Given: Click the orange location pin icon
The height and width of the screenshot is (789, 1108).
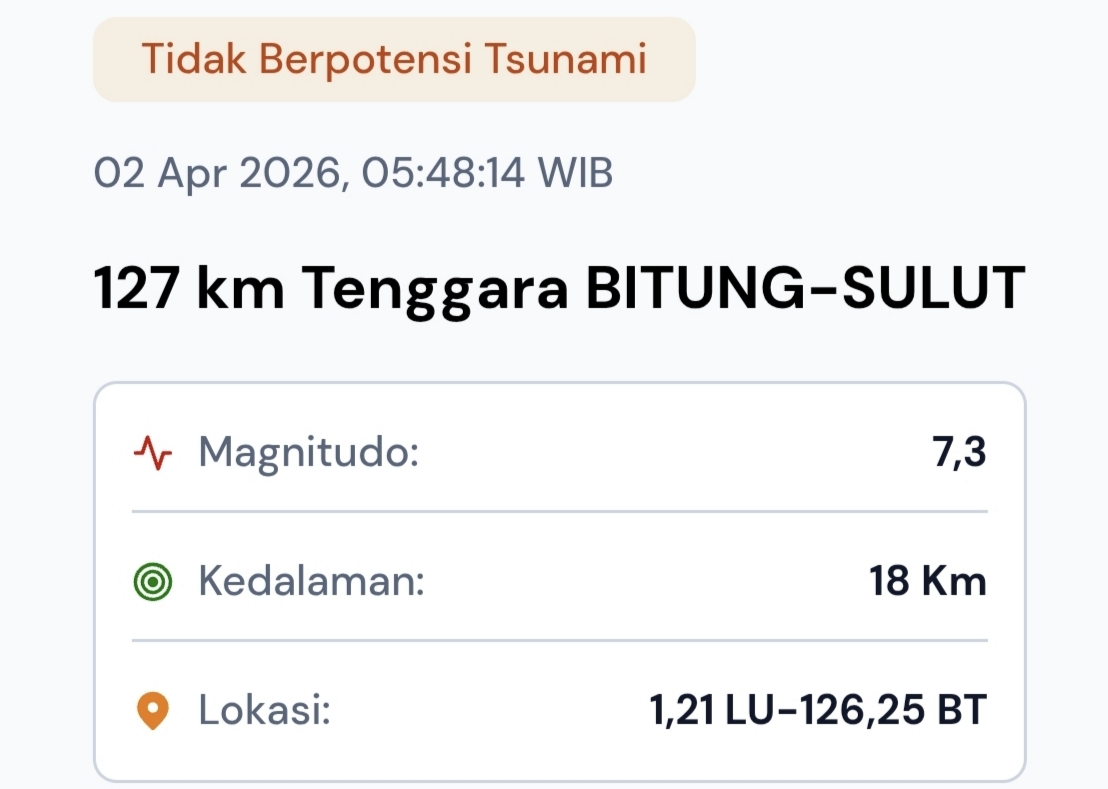Looking at the screenshot, I should point(152,711).
